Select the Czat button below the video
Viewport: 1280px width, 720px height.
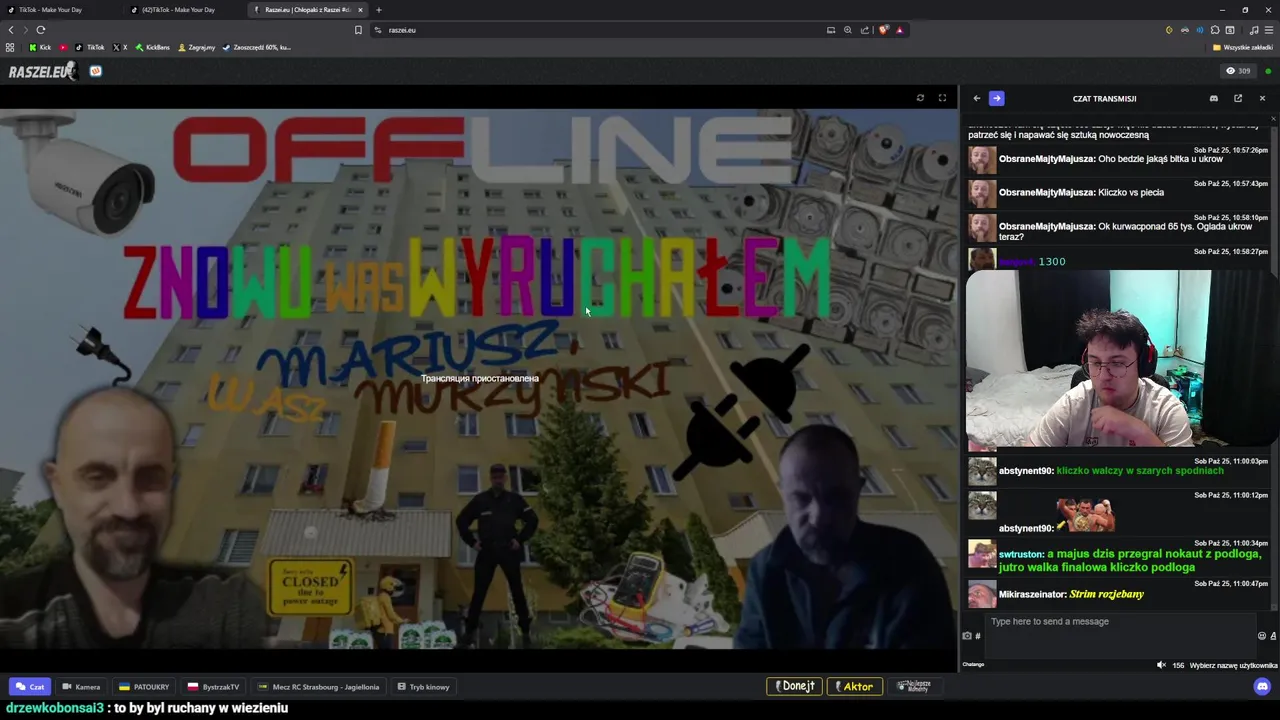tap(30, 687)
